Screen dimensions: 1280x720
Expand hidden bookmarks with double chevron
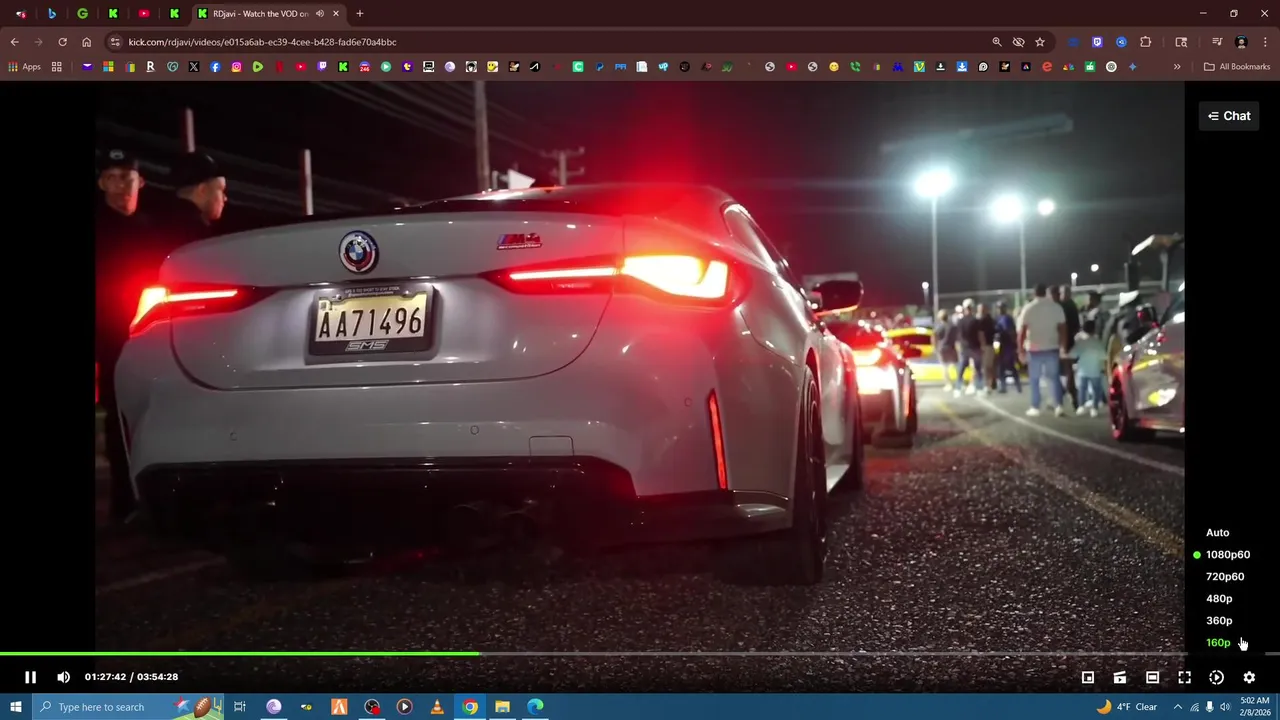(1177, 67)
